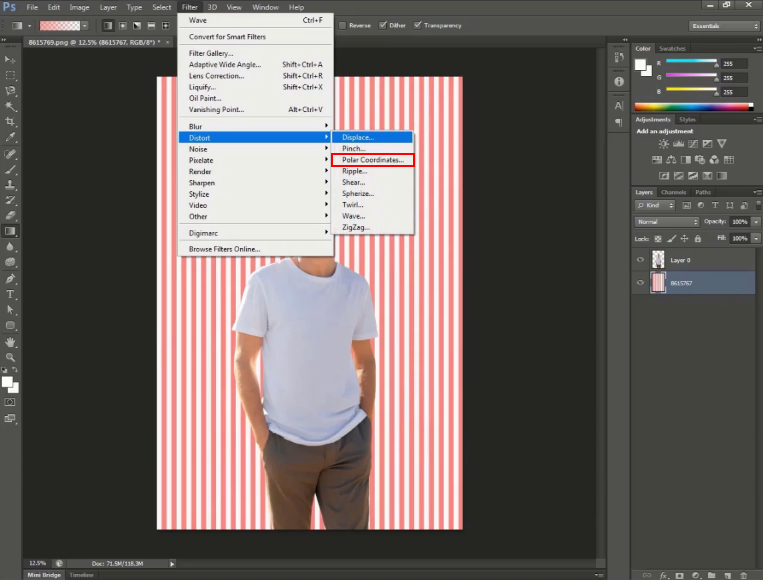Open the Fill slider arrow
Image resolution: width=763 pixels, height=580 pixels.
click(756, 238)
